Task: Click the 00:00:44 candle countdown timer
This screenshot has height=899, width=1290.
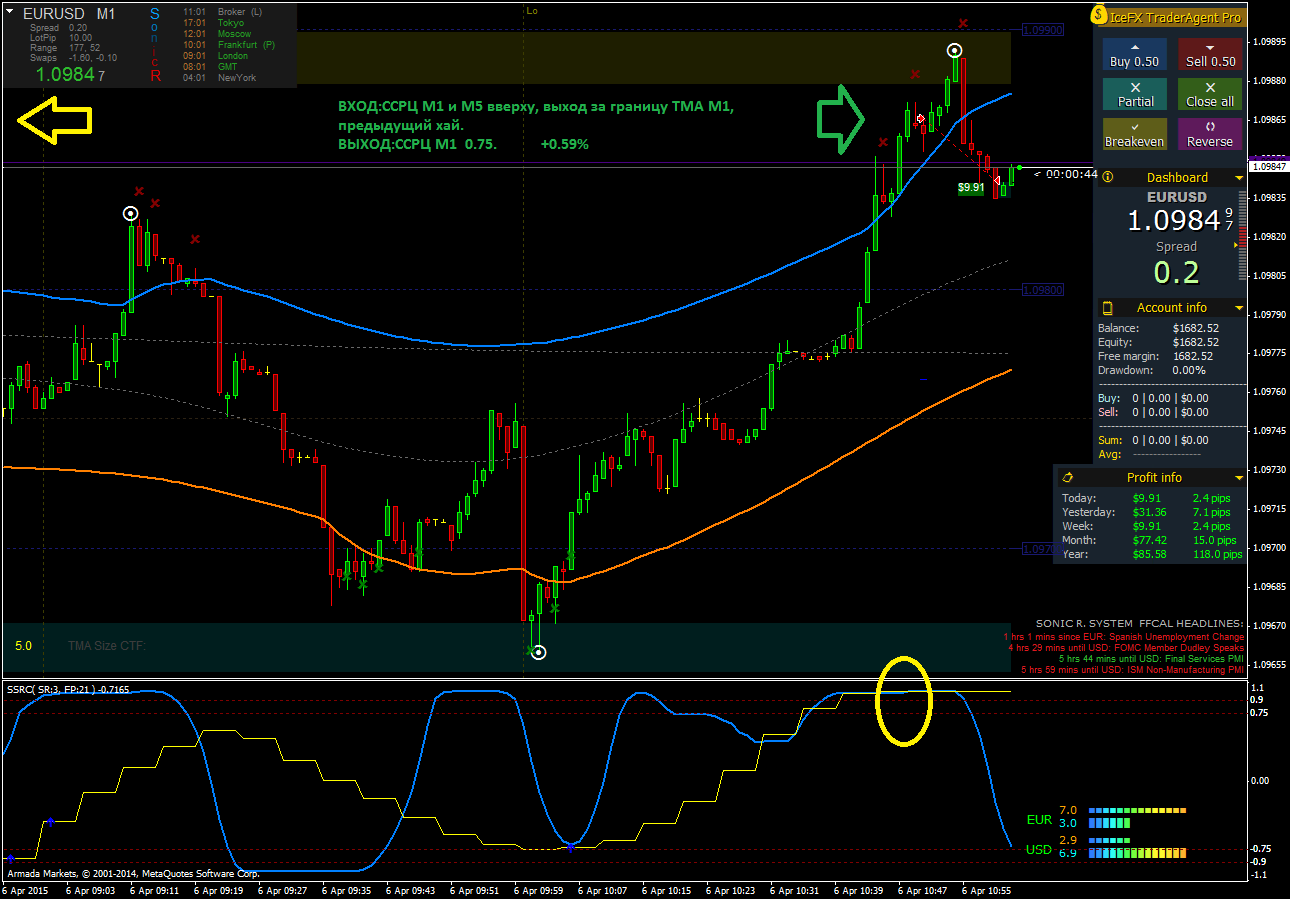Action: click(1065, 174)
